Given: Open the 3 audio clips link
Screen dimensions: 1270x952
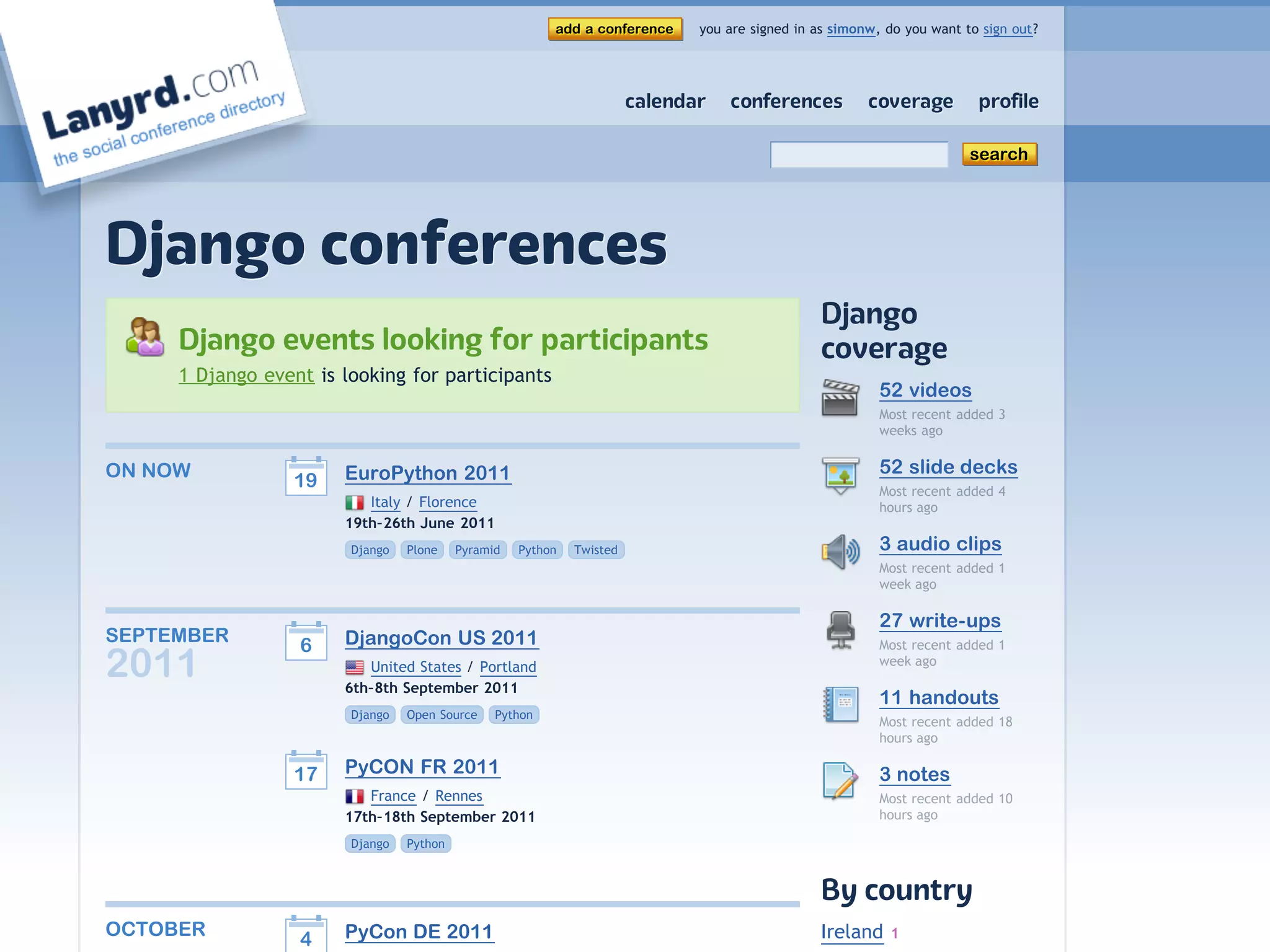Looking at the screenshot, I should (940, 544).
